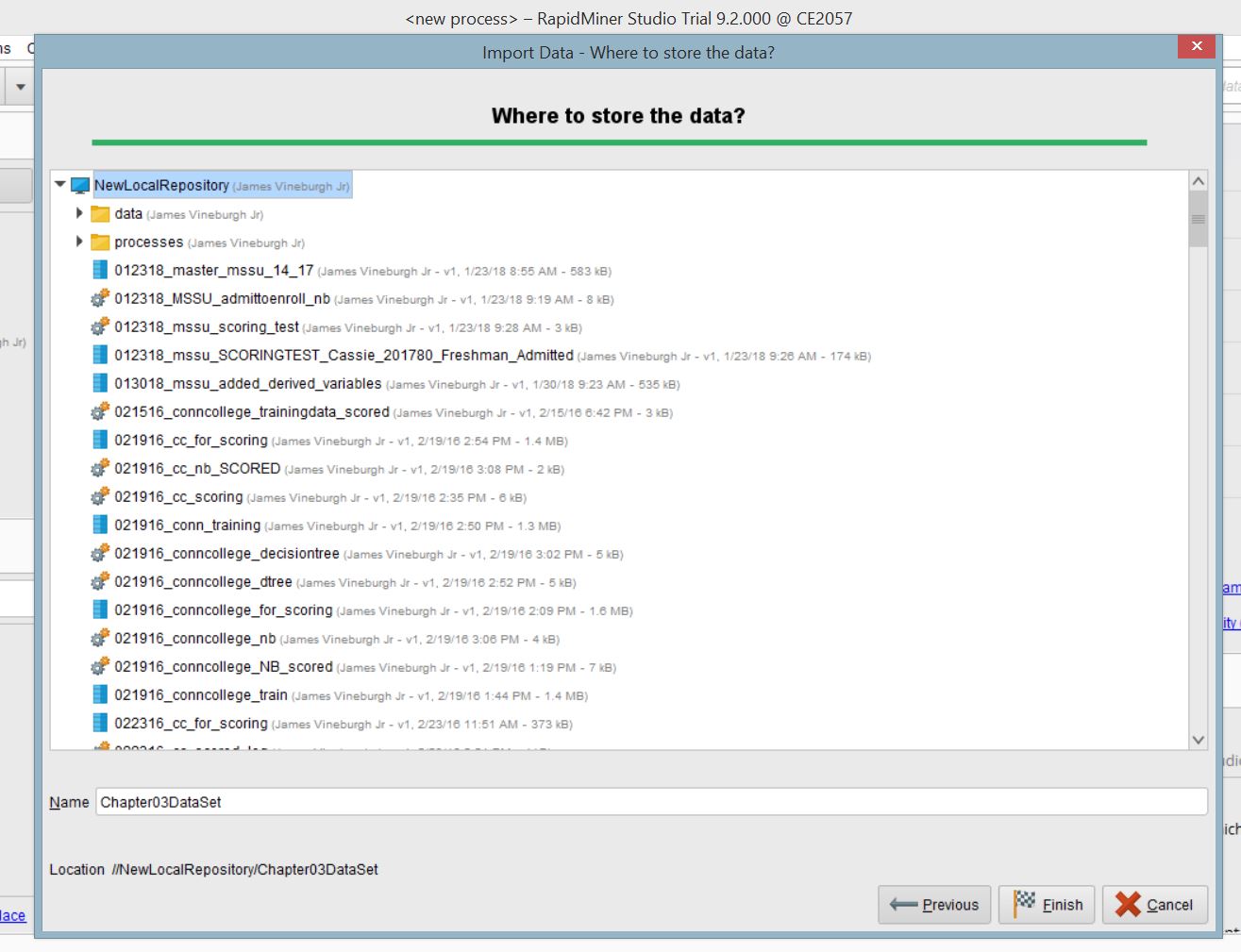The height and width of the screenshot is (952, 1241).
Task: Cancel the Import Data wizard
Action: pyautogui.click(x=1155, y=905)
